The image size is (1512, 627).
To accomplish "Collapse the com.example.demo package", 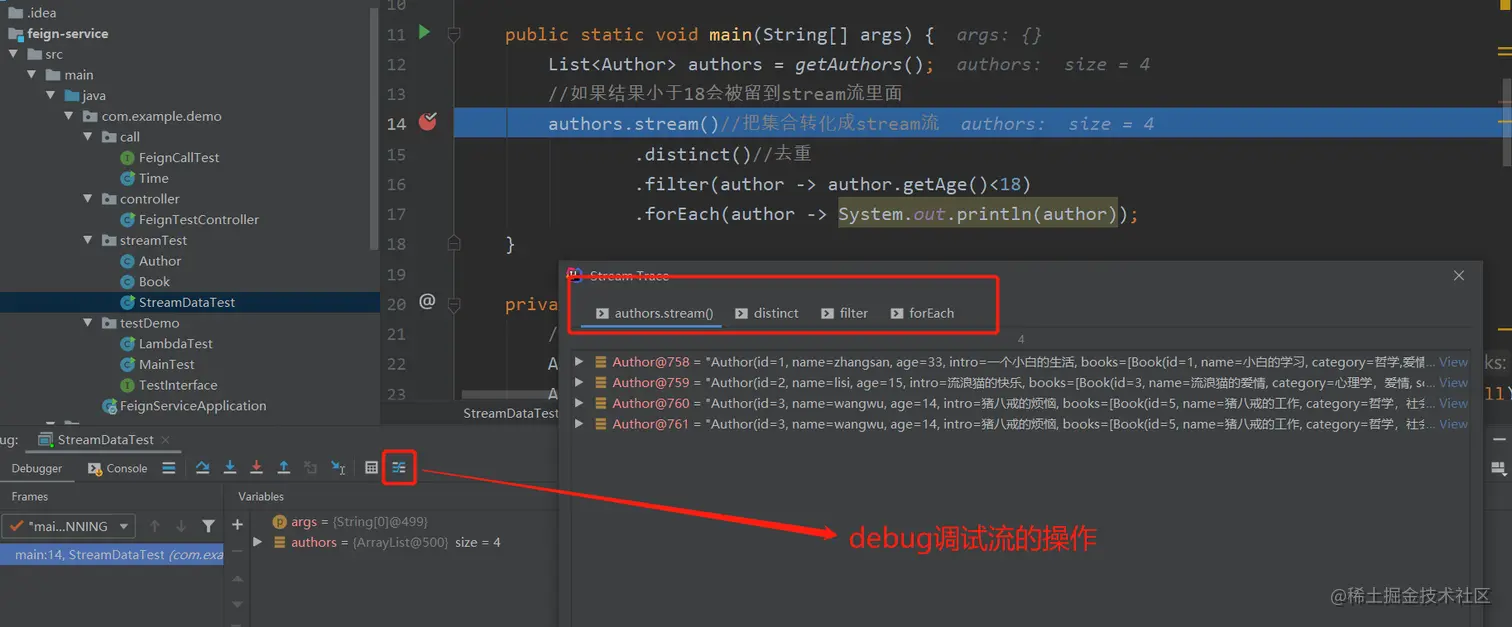I will [69, 116].
